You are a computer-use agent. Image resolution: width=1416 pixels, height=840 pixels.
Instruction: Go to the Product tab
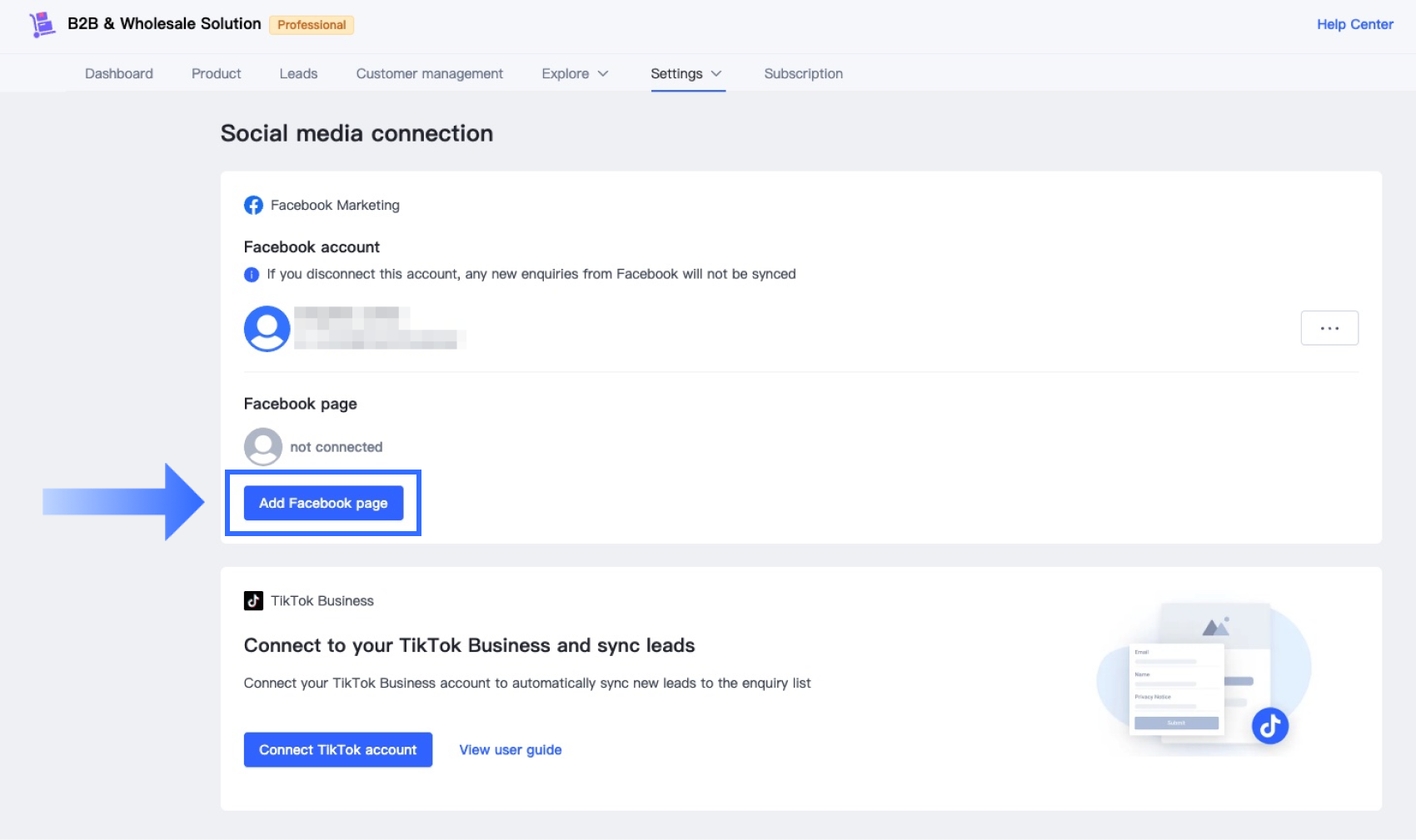[217, 74]
